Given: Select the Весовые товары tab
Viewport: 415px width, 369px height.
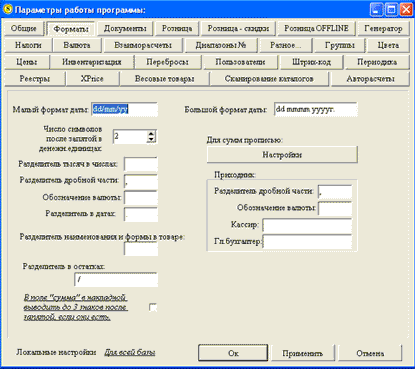Looking at the screenshot, I should point(165,79).
